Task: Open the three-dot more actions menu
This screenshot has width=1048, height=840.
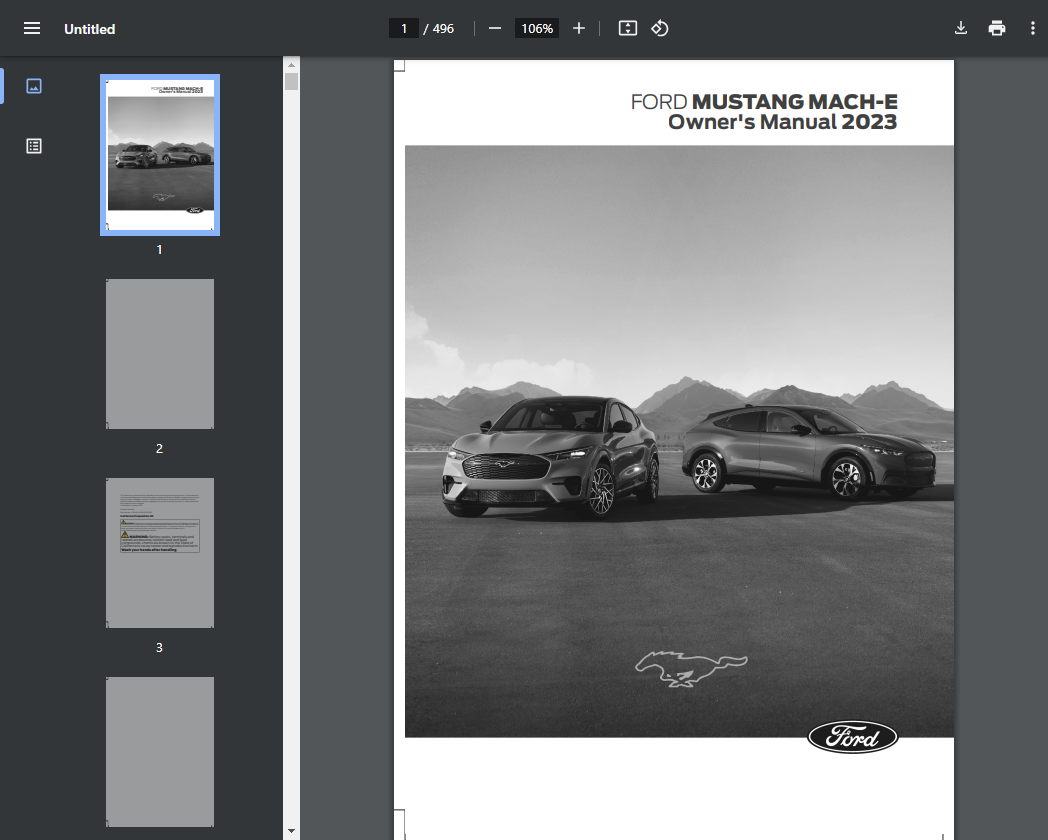Action: [1033, 29]
